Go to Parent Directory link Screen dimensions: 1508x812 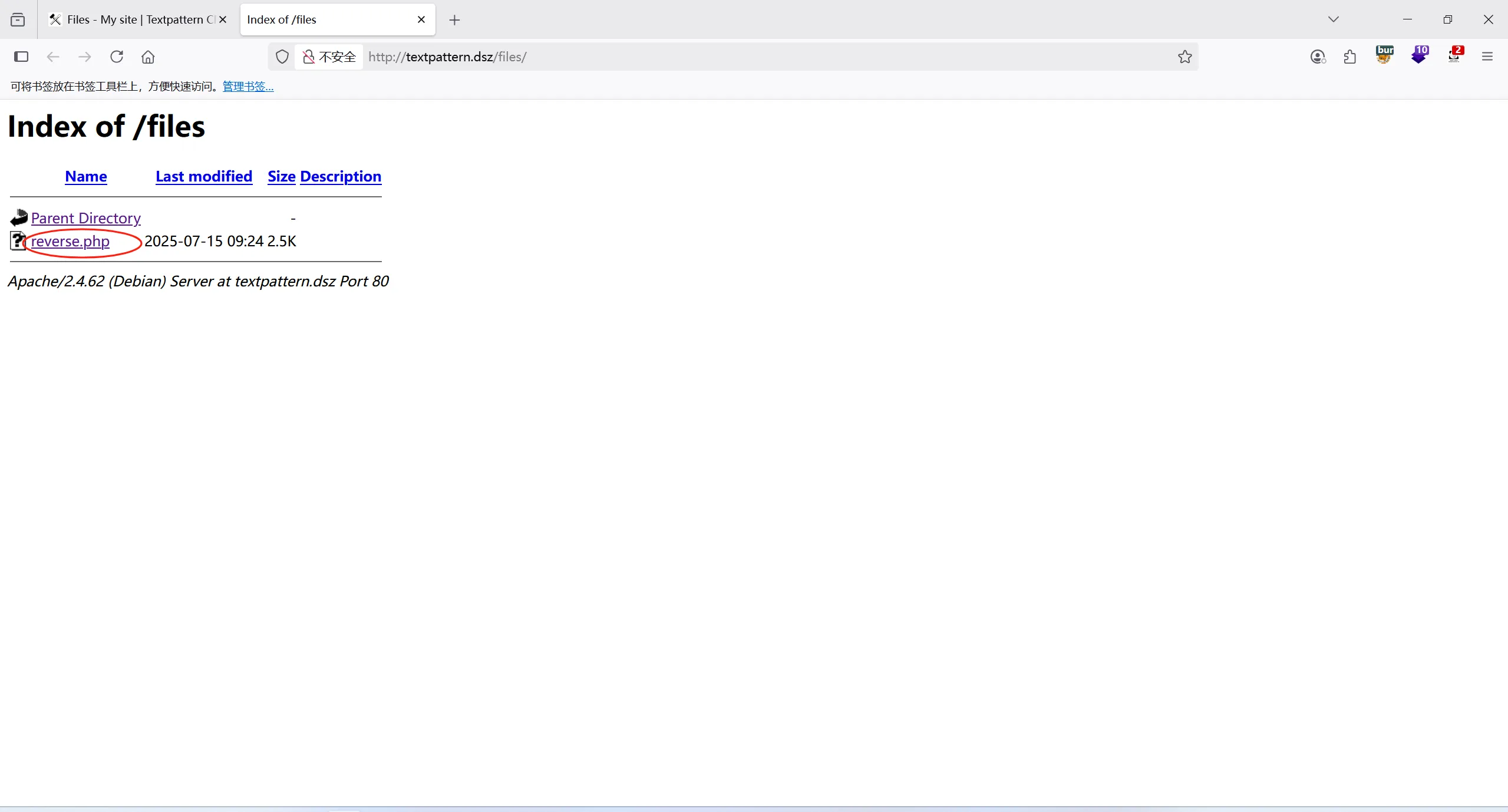[86, 218]
